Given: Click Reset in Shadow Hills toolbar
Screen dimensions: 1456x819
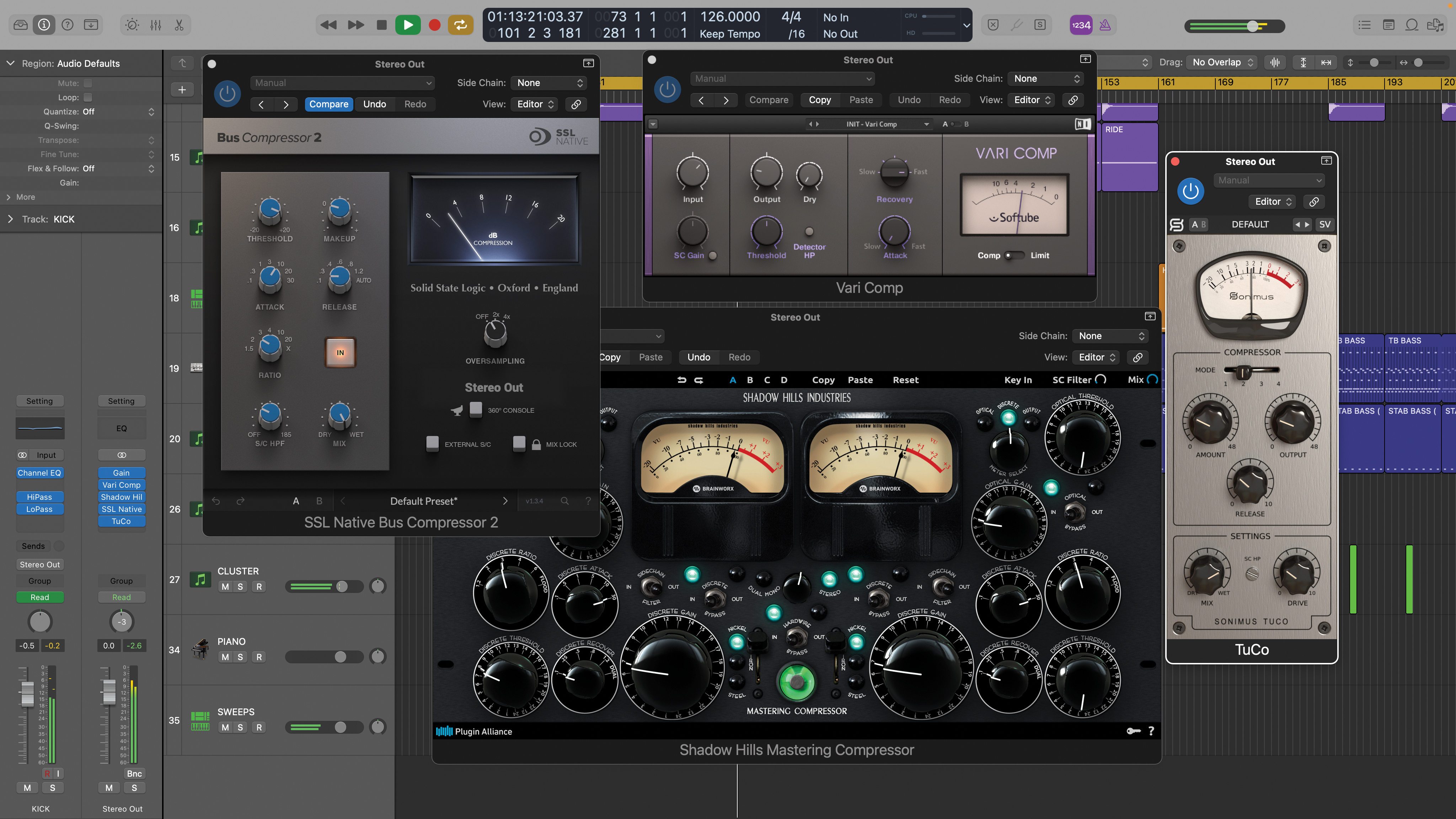Looking at the screenshot, I should (905, 380).
